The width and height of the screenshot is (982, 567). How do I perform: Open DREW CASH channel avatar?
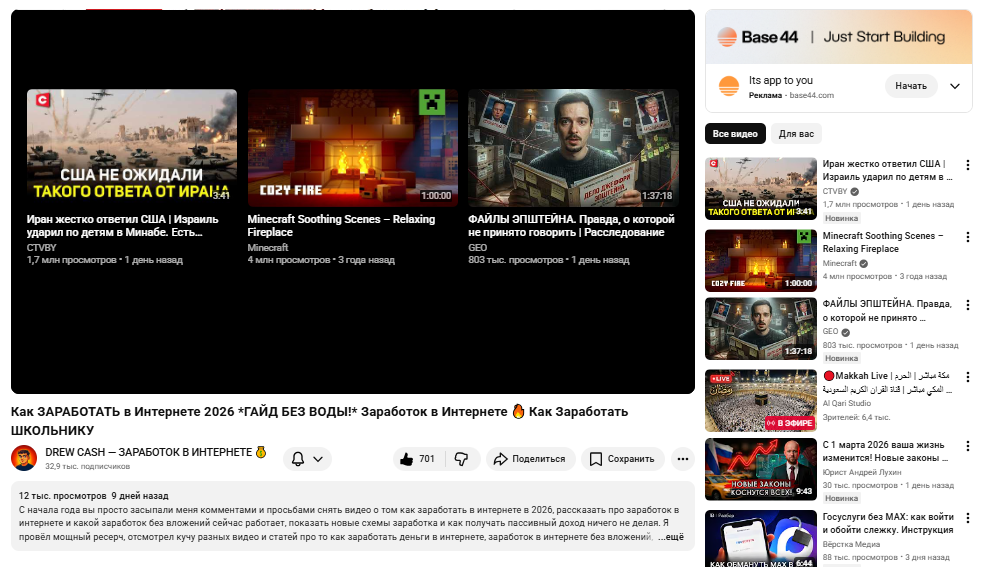(24, 458)
